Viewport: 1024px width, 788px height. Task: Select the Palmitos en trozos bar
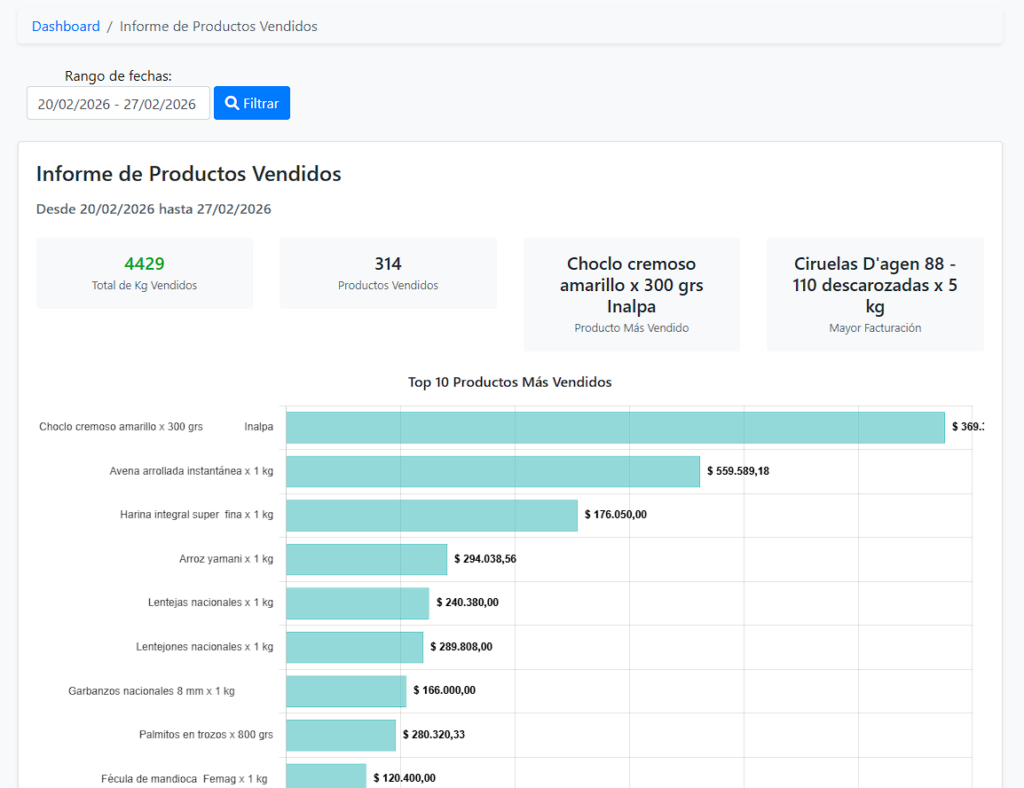341,735
